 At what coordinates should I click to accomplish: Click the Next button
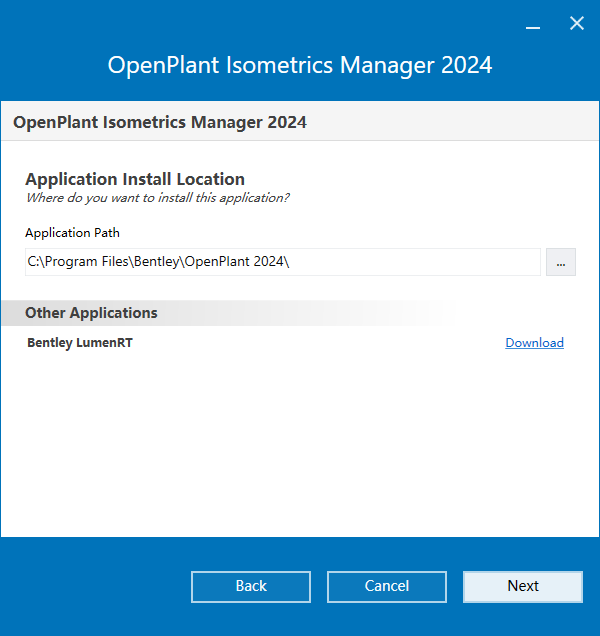pos(523,587)
